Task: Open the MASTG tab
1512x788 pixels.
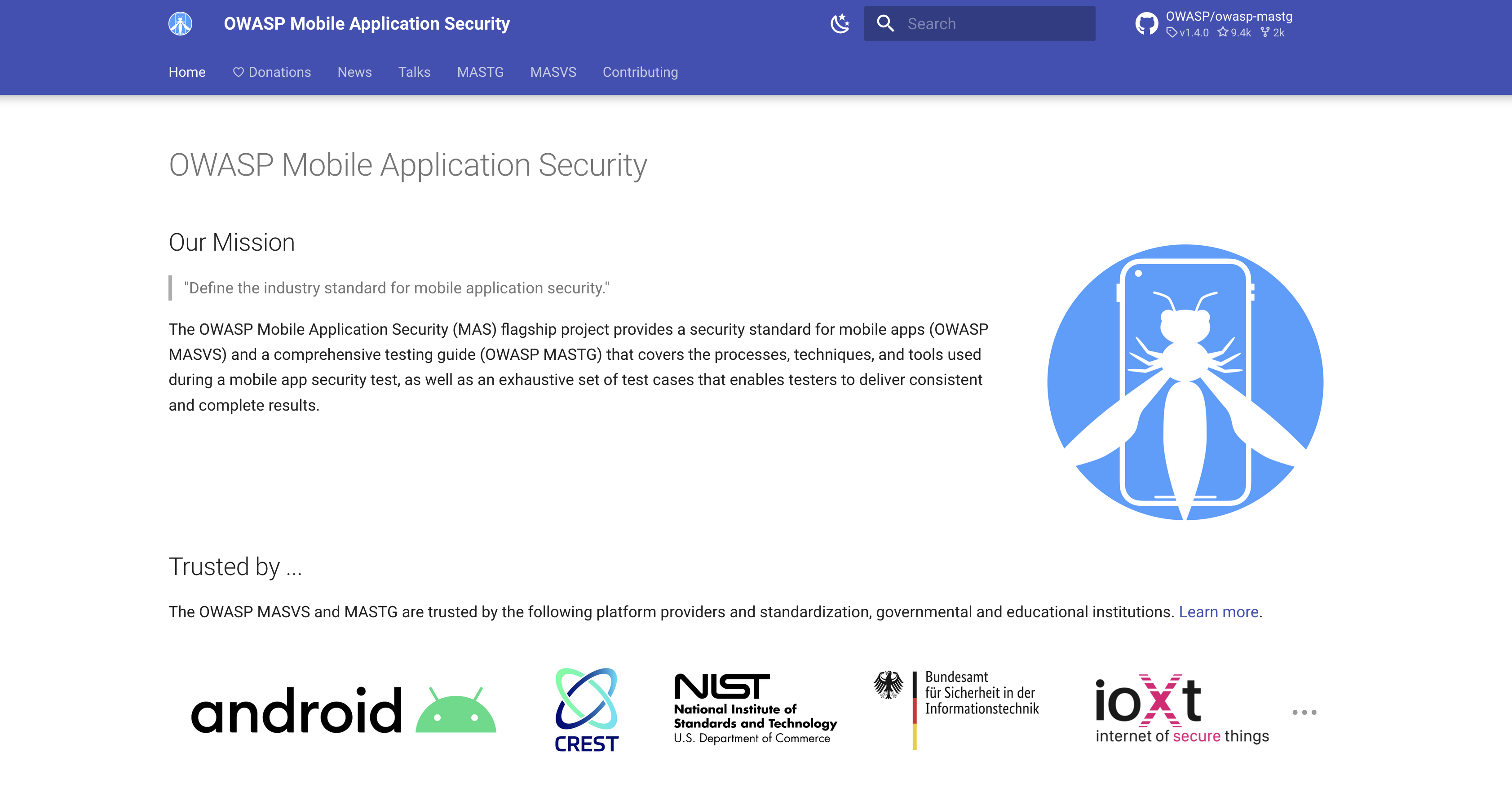Action: click(x=480, y=72)
